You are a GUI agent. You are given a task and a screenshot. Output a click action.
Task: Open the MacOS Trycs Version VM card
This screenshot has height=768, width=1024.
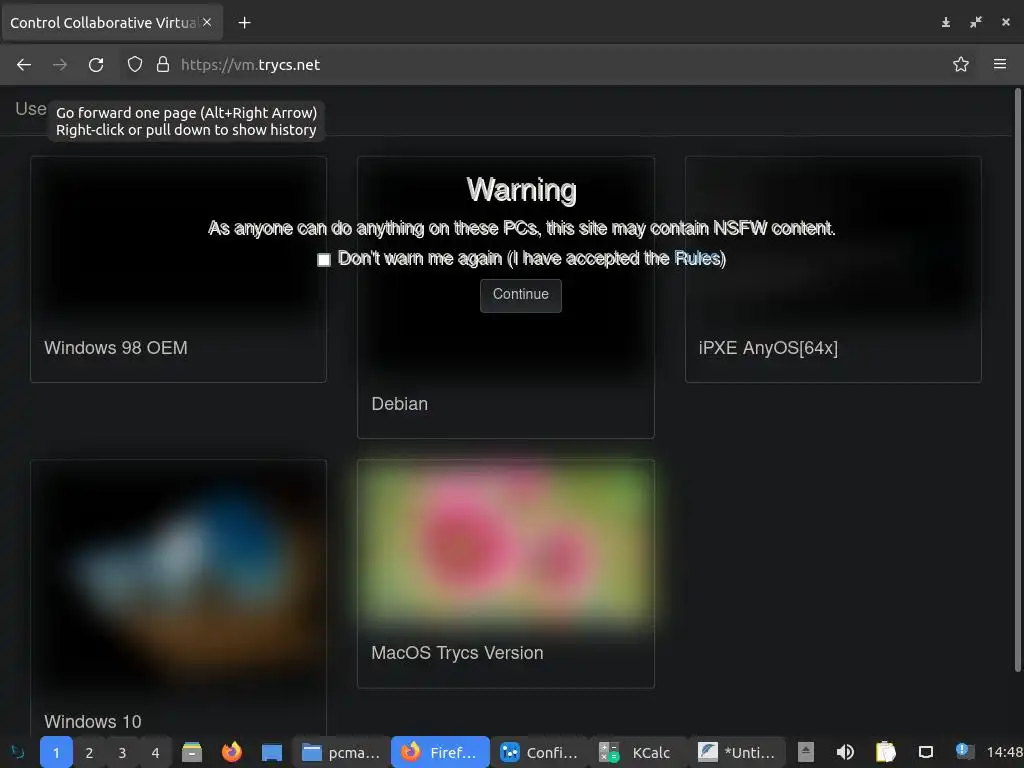[x=505, y=573]
